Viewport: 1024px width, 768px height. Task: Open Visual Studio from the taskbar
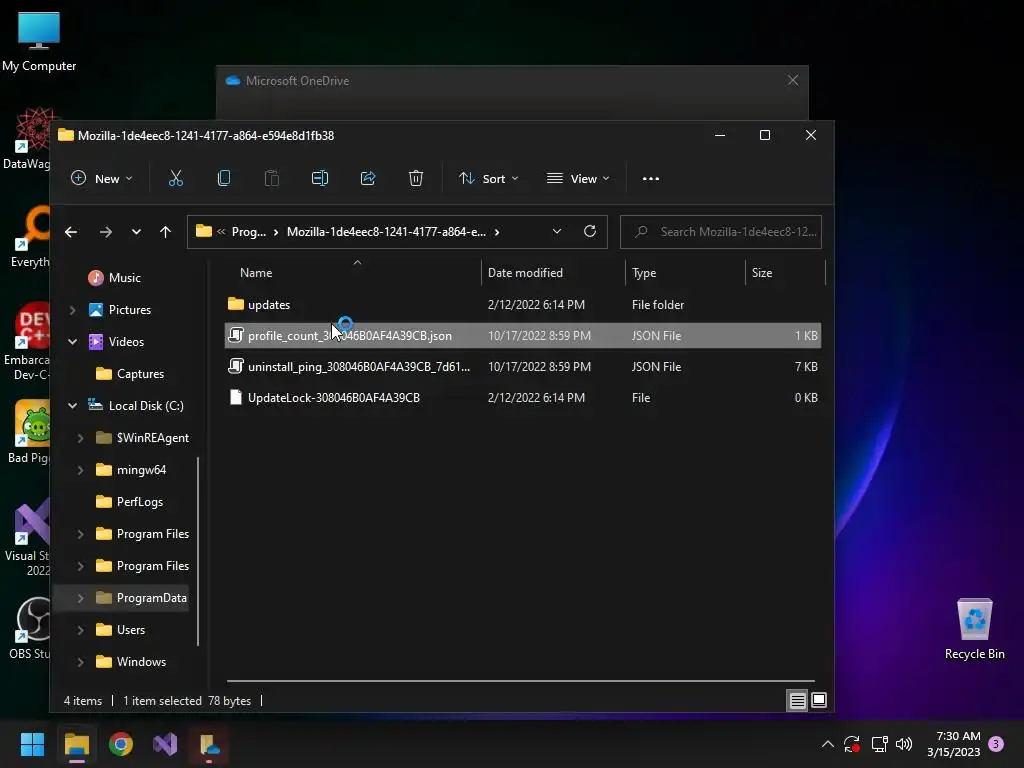point(165,744)
